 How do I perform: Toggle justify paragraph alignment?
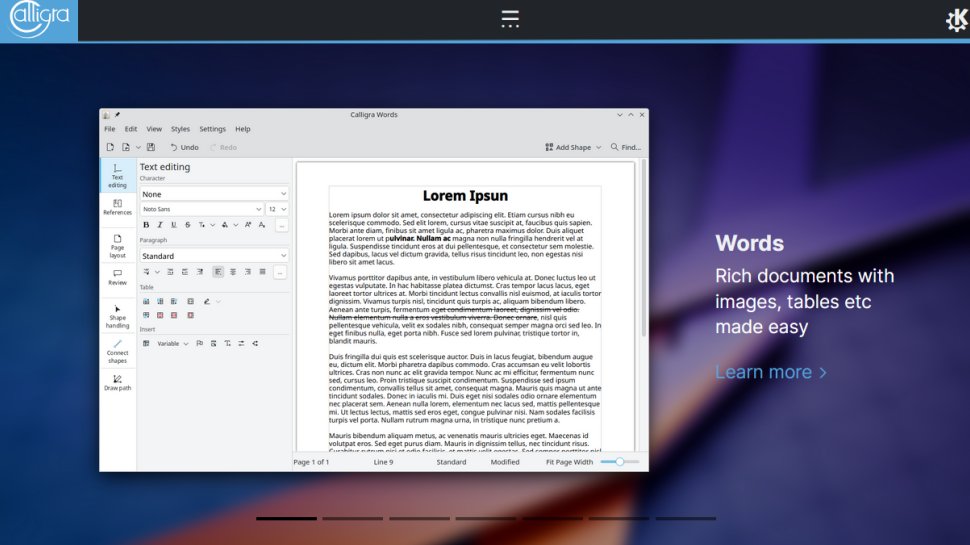(262, 272)
